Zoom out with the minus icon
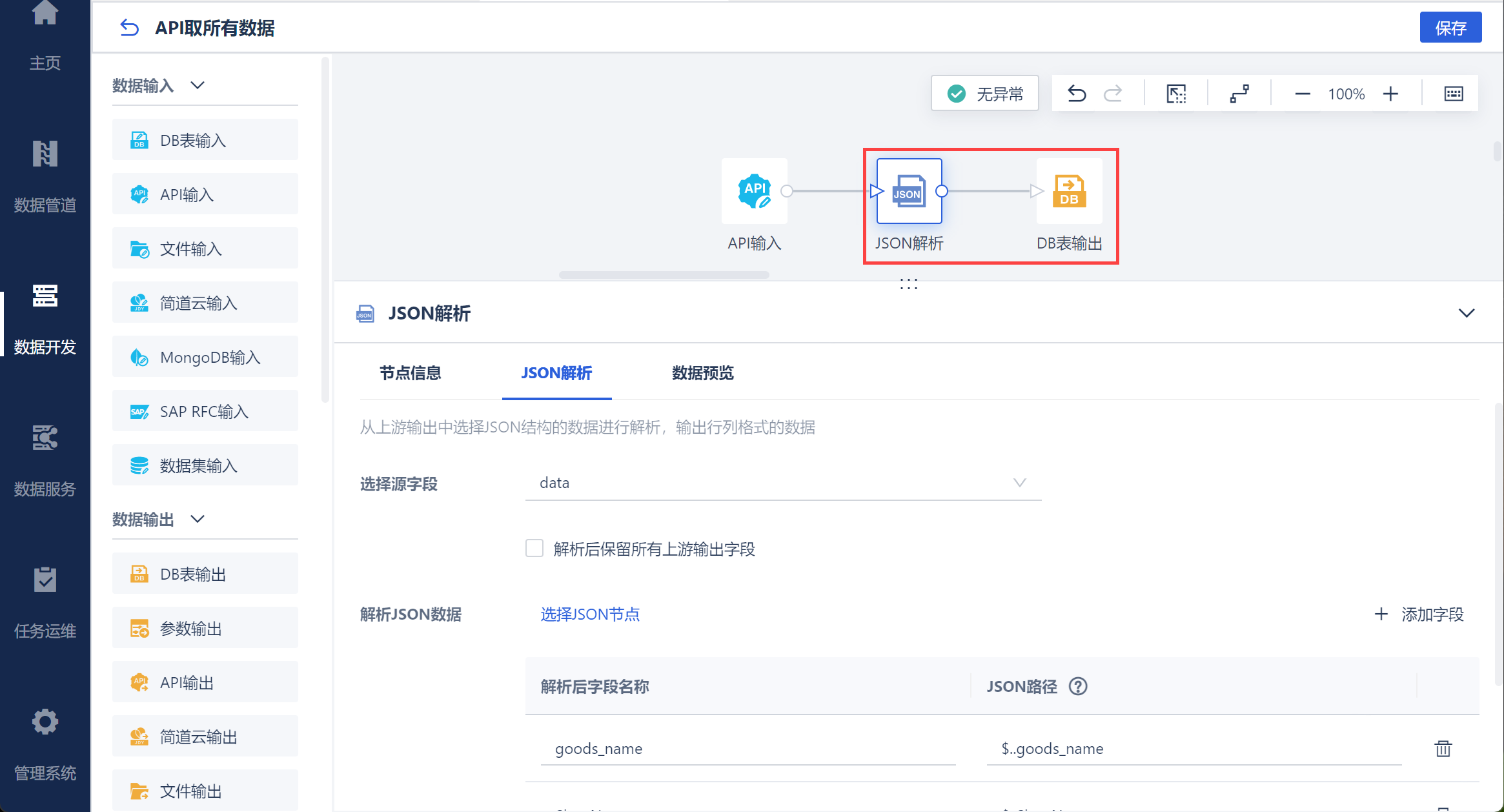The height and width of the screenshot is (812, 1504). 1303,94
